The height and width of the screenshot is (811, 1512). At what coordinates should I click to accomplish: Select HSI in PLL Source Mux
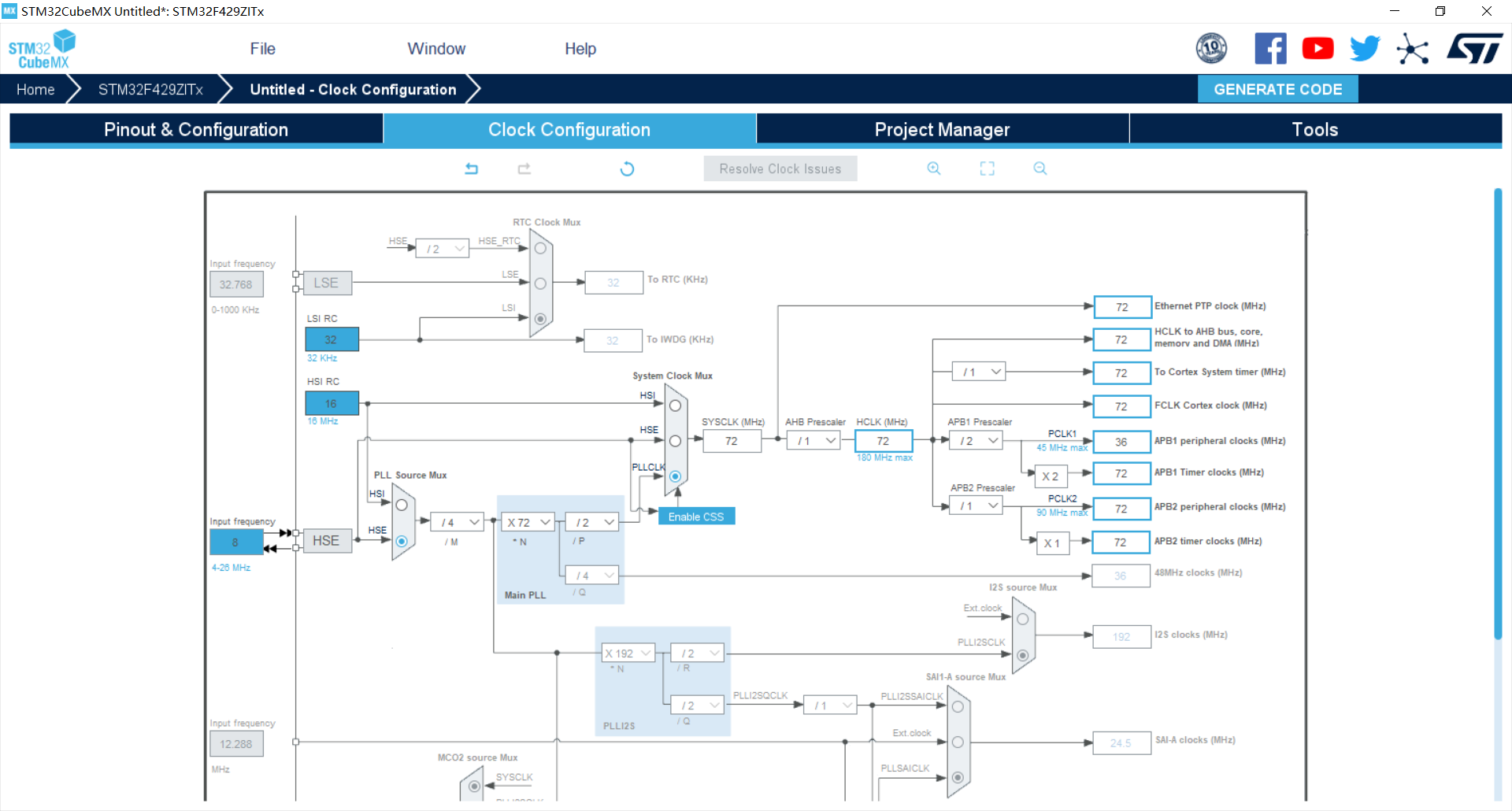(x=402, y=505)
